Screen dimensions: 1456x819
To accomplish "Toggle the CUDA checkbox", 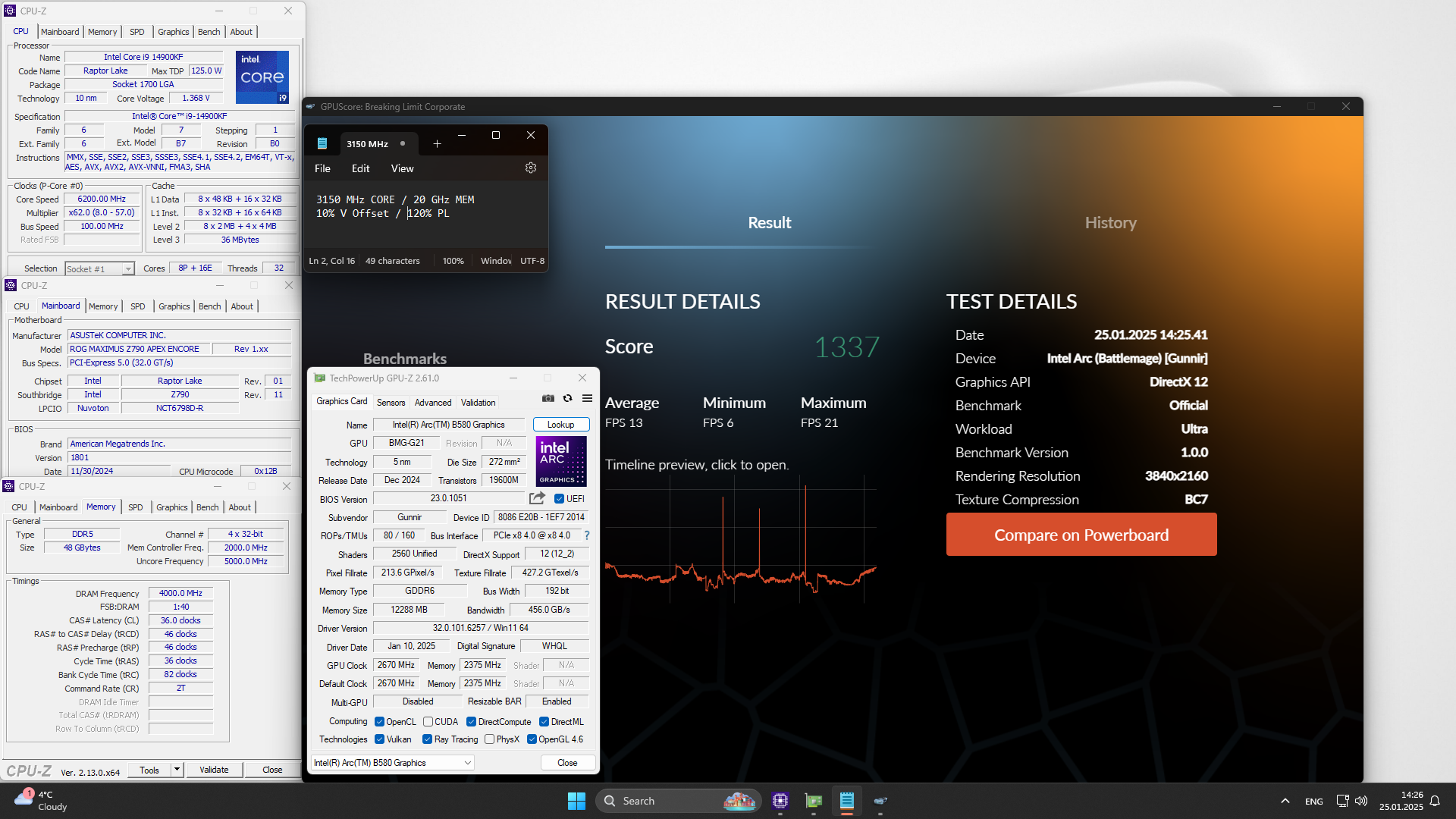I will [x=428, y=721].
